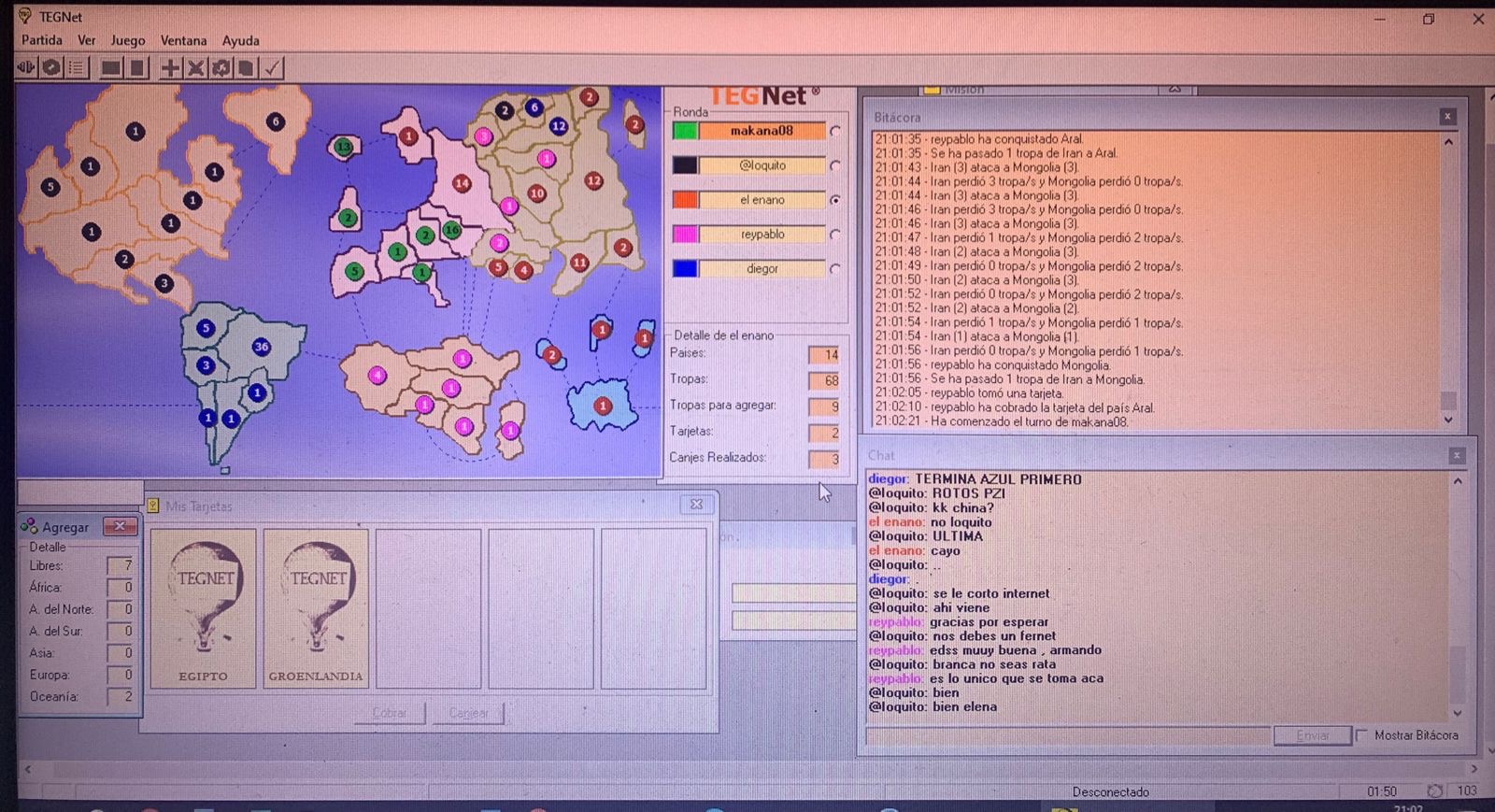The width and height of the screenshot is (1495, 812).
Task: Select the radio button next to reypablo
Action: [835, 235]
